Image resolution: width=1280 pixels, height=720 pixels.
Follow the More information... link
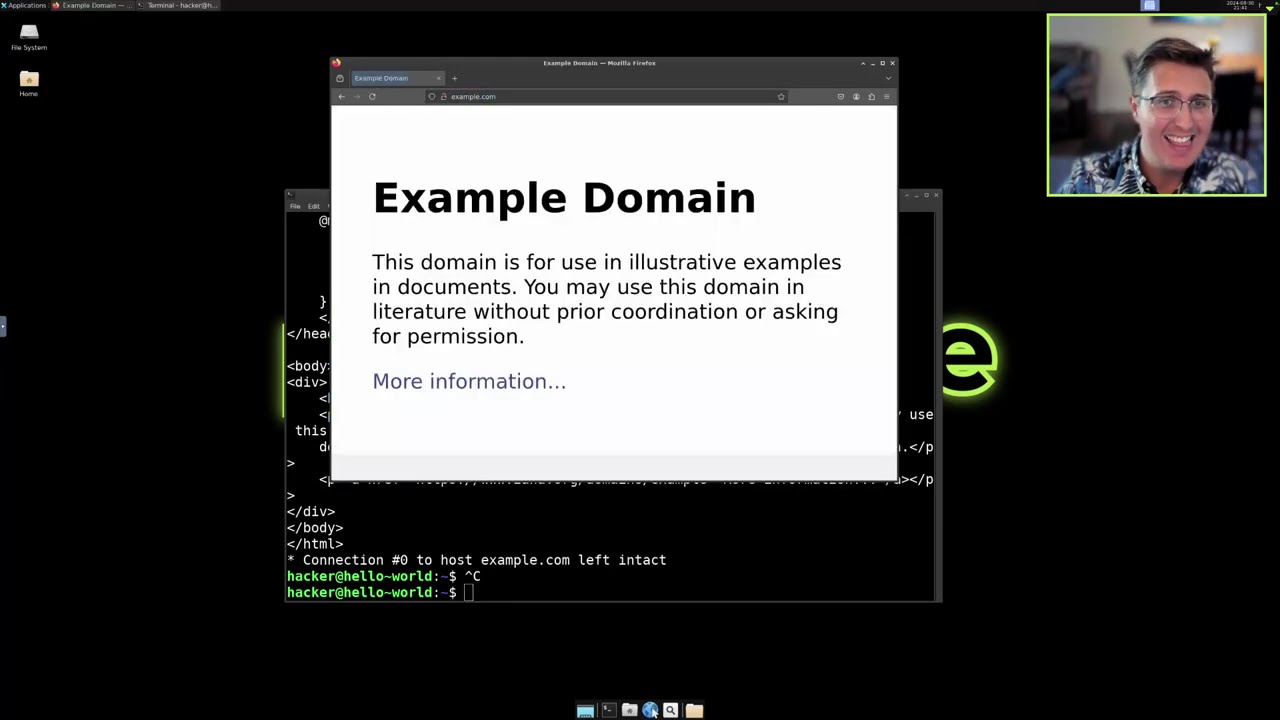point(469,381)
